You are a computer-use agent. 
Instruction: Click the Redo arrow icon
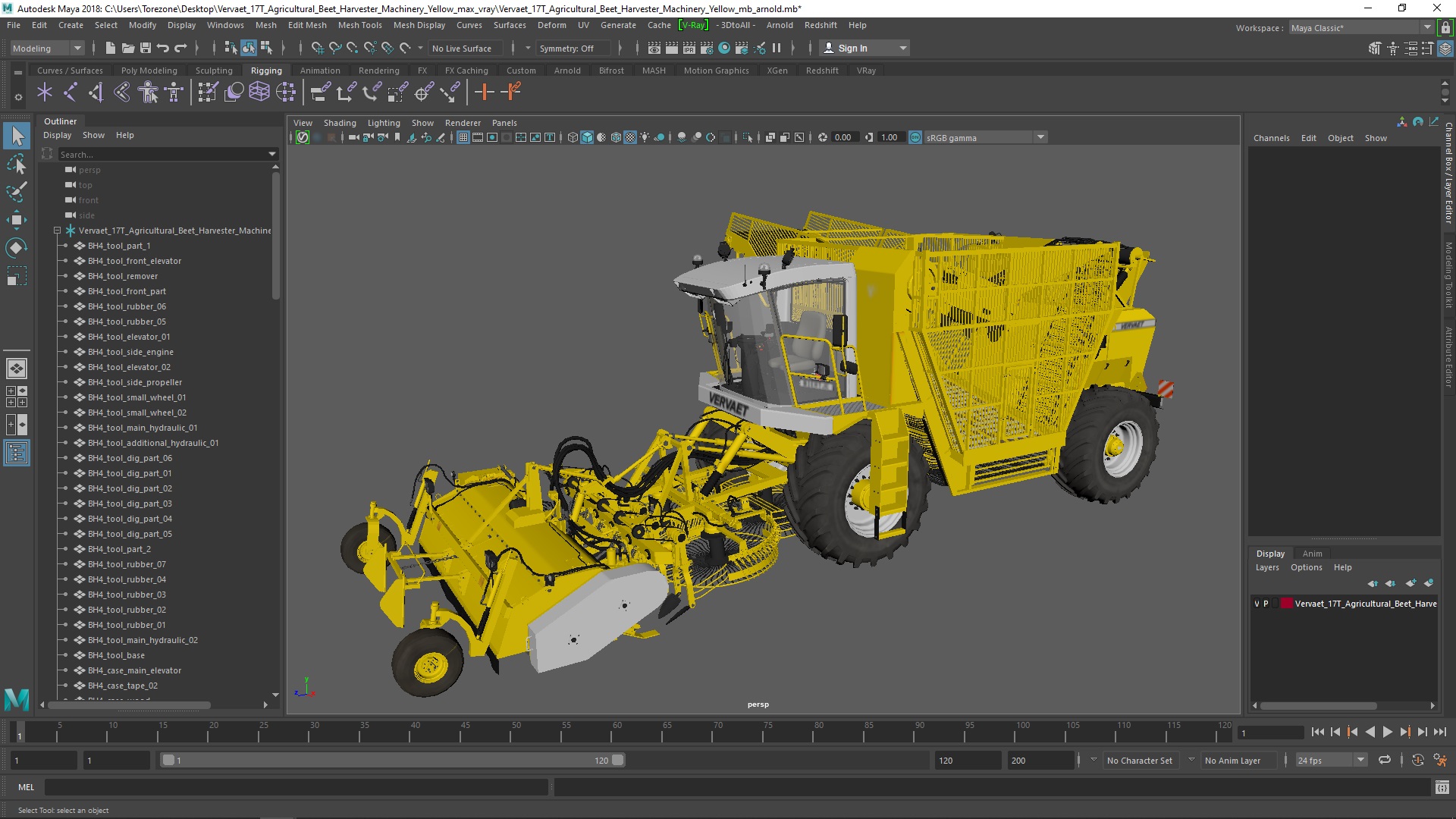pyautogui.click(x=180, y=48)
